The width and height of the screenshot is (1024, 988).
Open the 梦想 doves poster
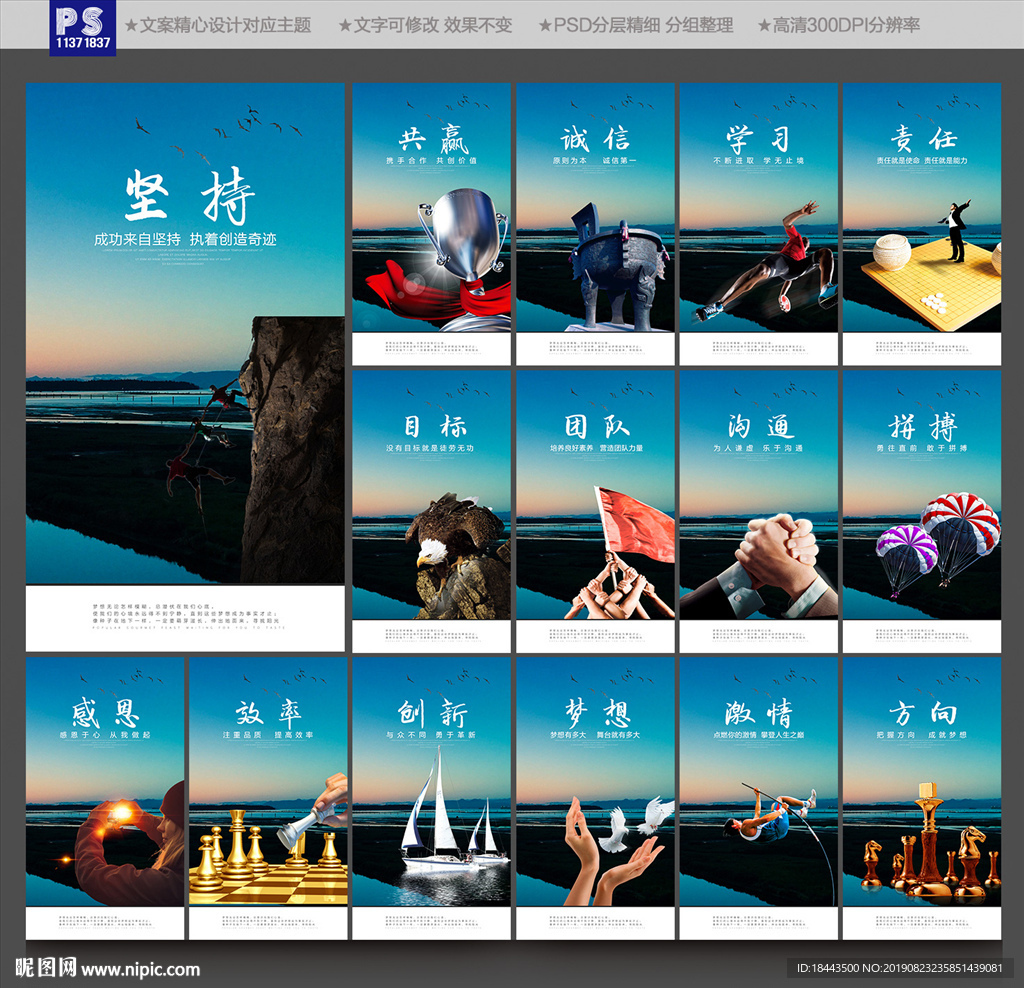595,799
